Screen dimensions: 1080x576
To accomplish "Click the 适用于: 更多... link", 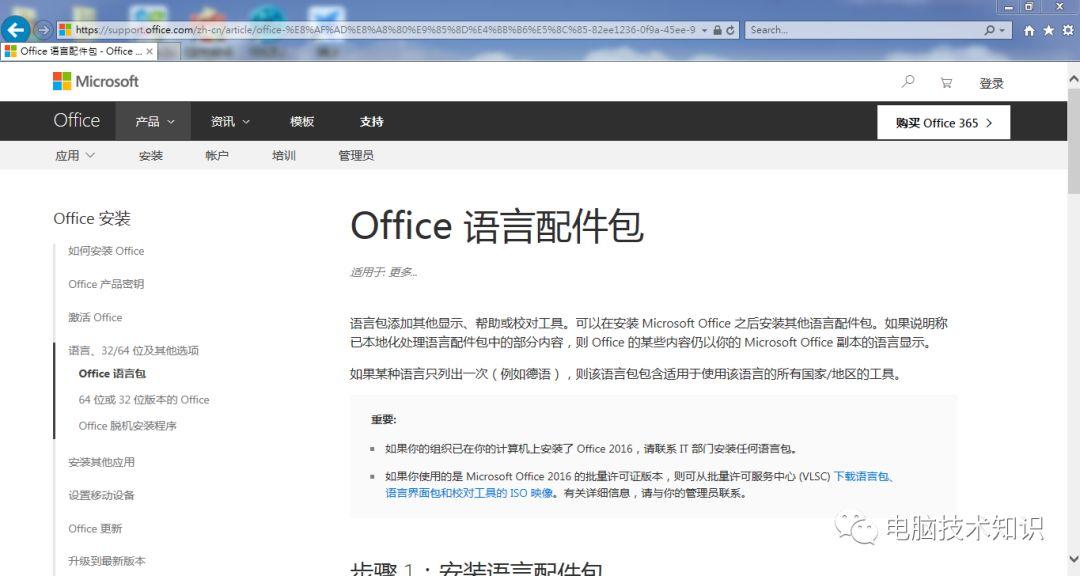I will [384, 272].
